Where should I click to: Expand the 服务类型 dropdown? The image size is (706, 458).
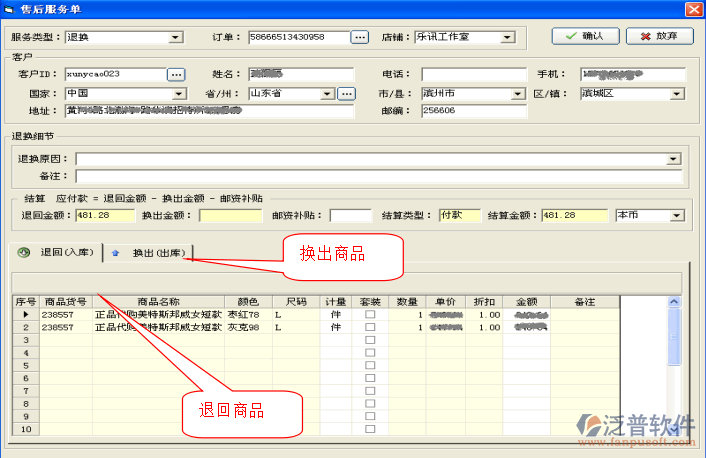(176, 38)
